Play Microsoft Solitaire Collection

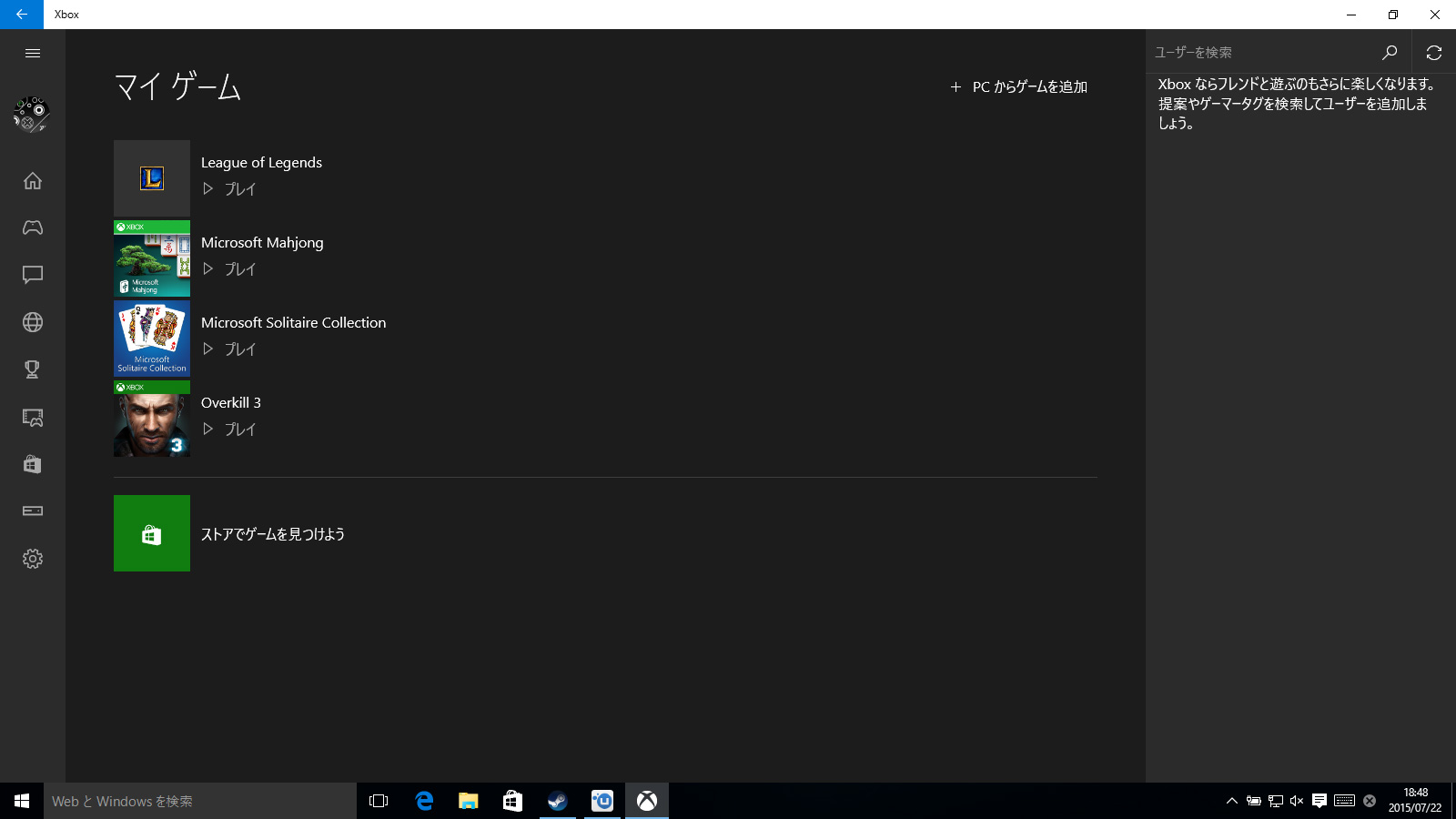tap(229, 349)
